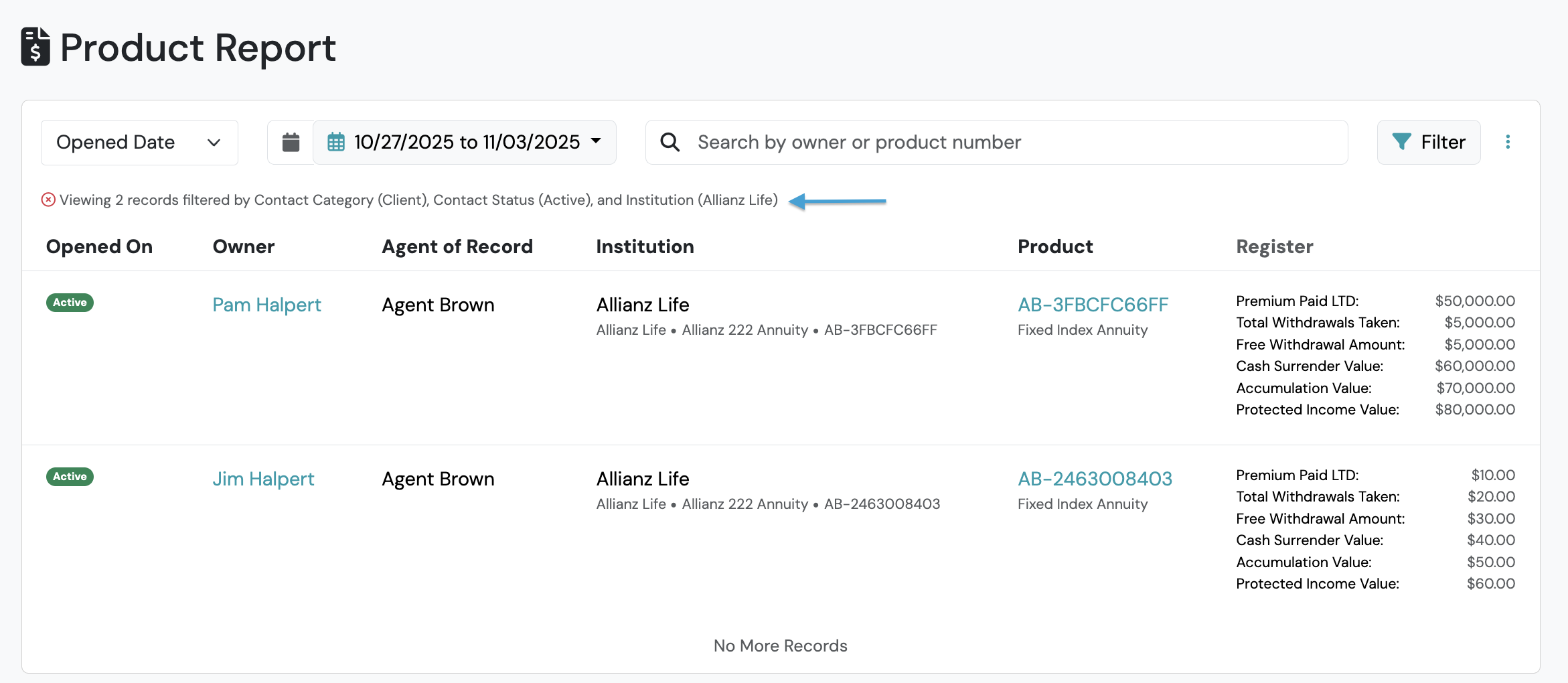This screenshot has height=683, width=1568.
Task: Click the Register column header
Action: 1275,246
